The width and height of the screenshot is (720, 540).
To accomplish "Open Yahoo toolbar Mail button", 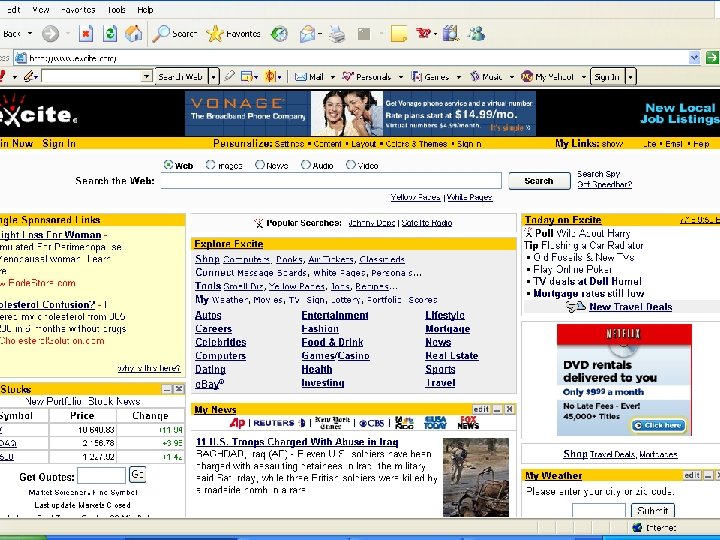I will [x=309, y=77].
